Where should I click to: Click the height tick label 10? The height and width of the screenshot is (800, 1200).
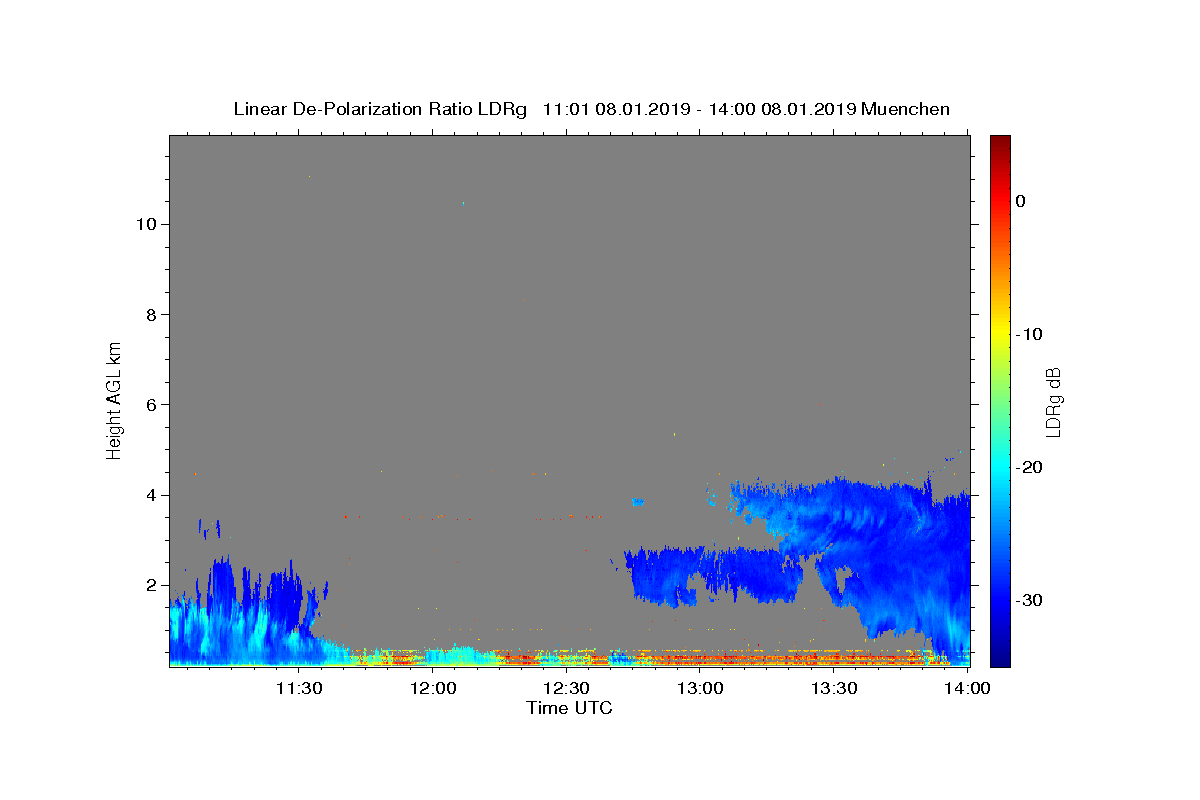(146, 224)
